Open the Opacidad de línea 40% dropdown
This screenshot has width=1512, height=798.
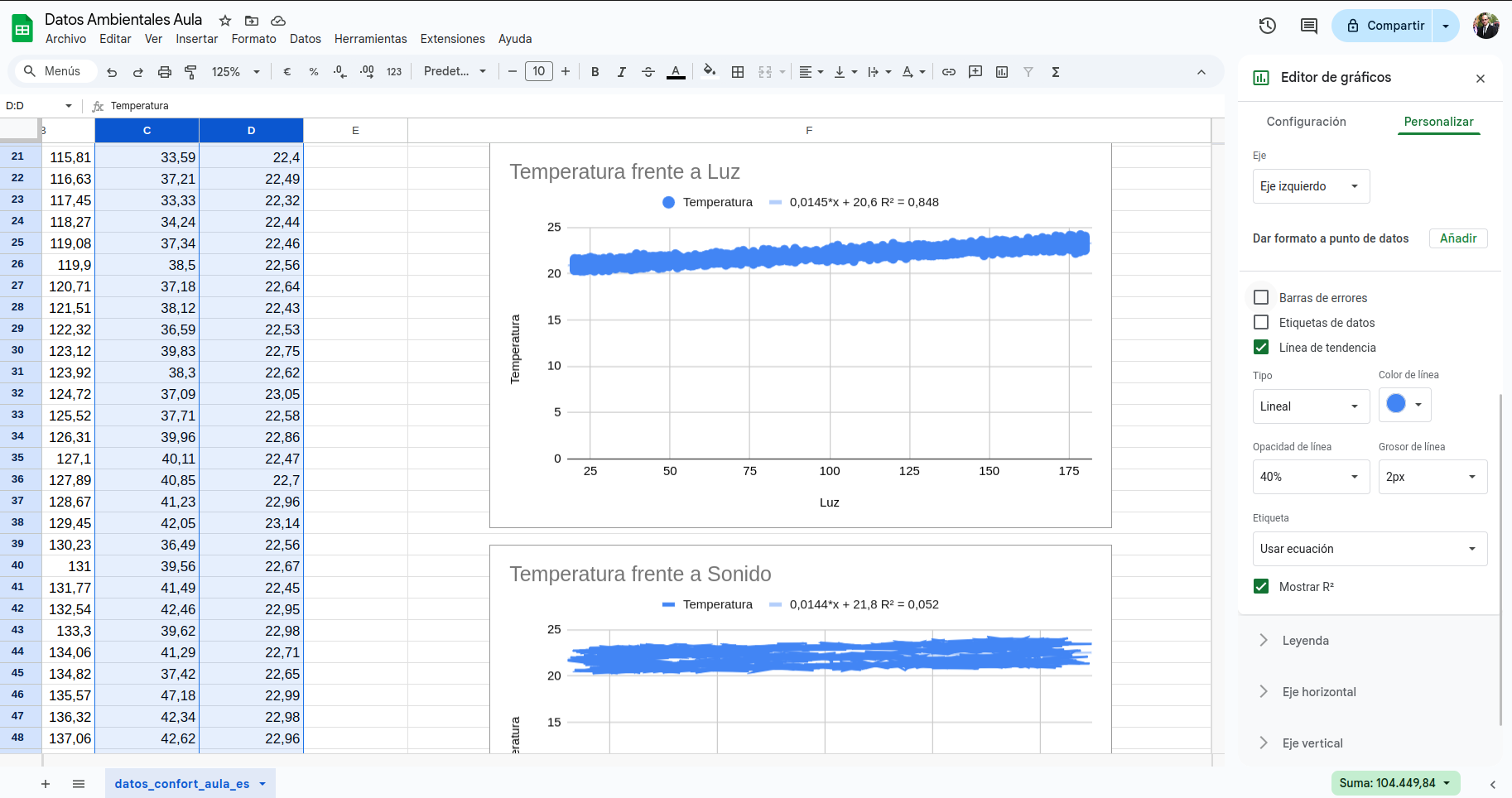(x=1310, y=477)
